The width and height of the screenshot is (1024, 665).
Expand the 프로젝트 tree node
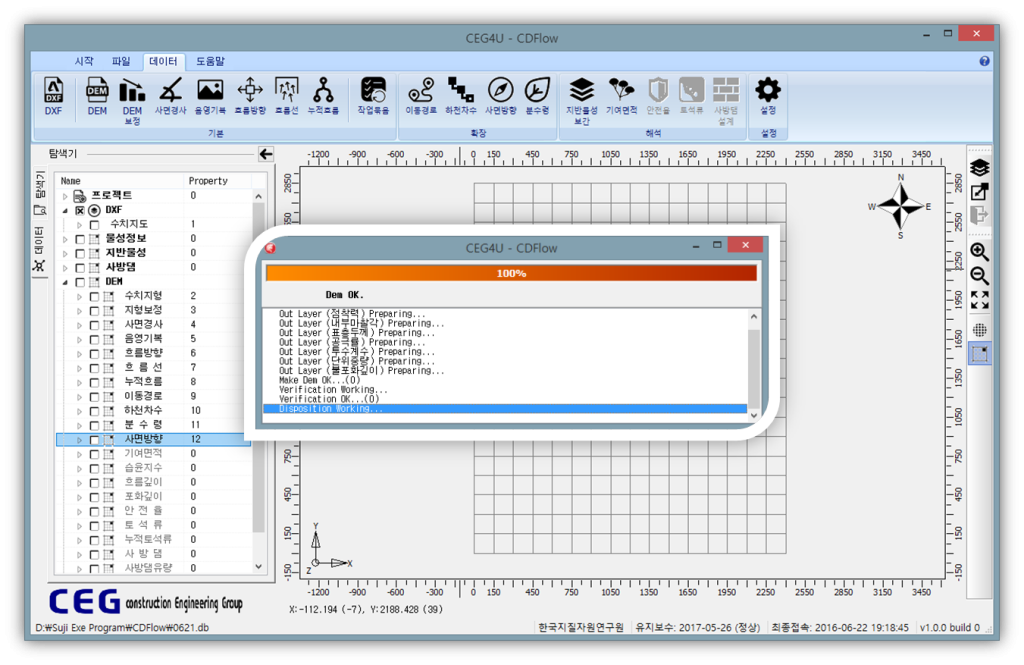point(65,196)
